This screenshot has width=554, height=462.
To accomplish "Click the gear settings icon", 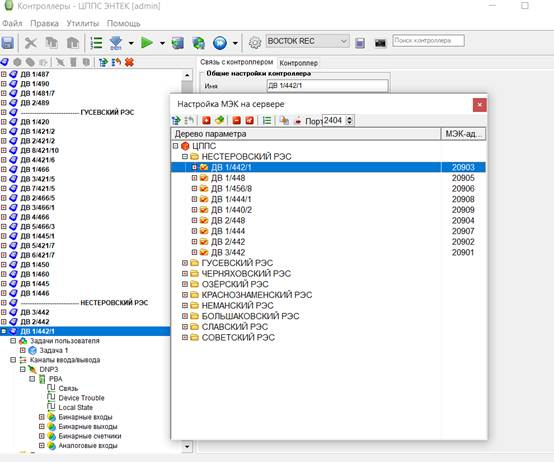I will 255,43.
